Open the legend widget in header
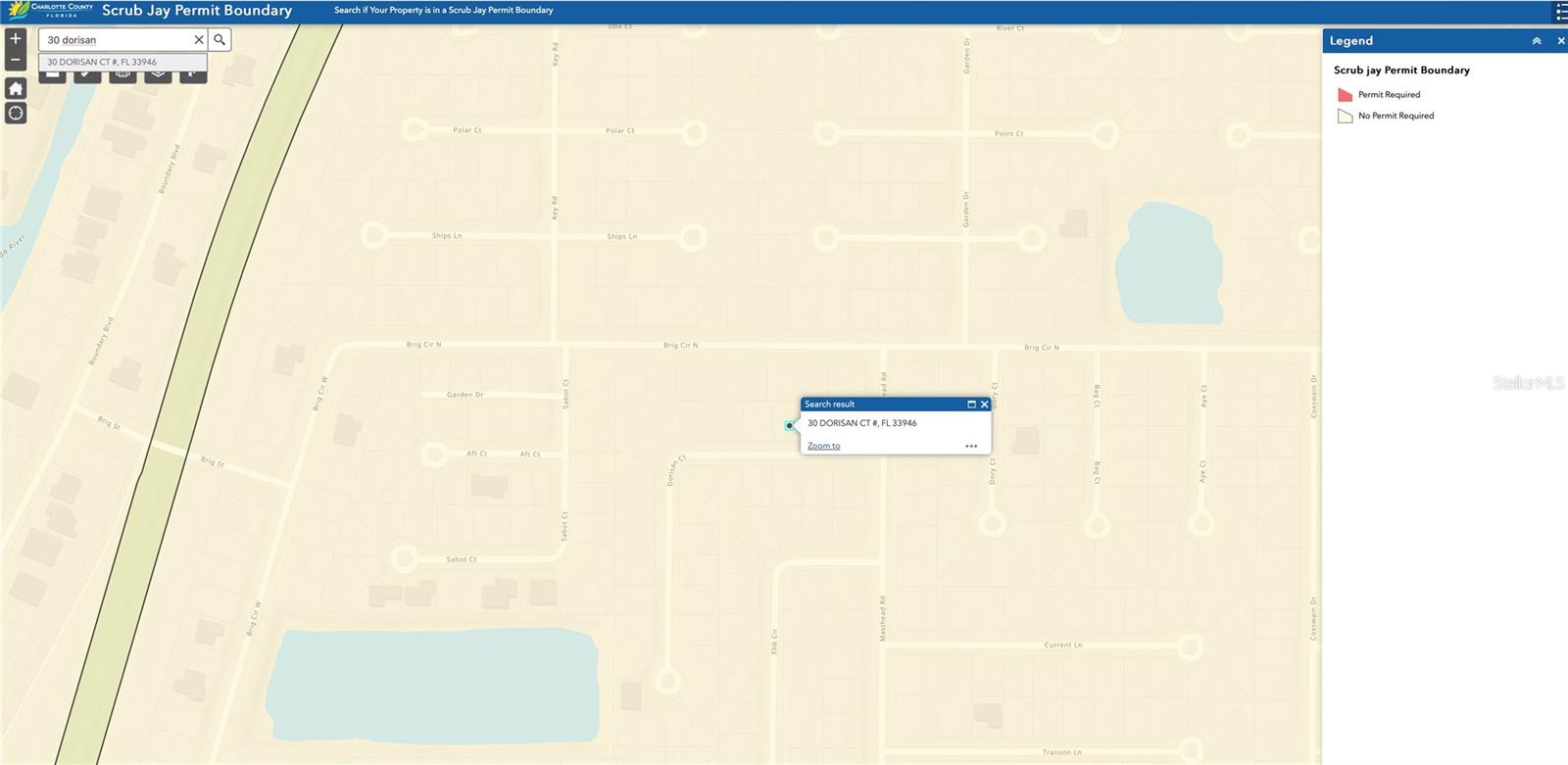This screenshot has width=1568, height=765. coord(1560,12)
